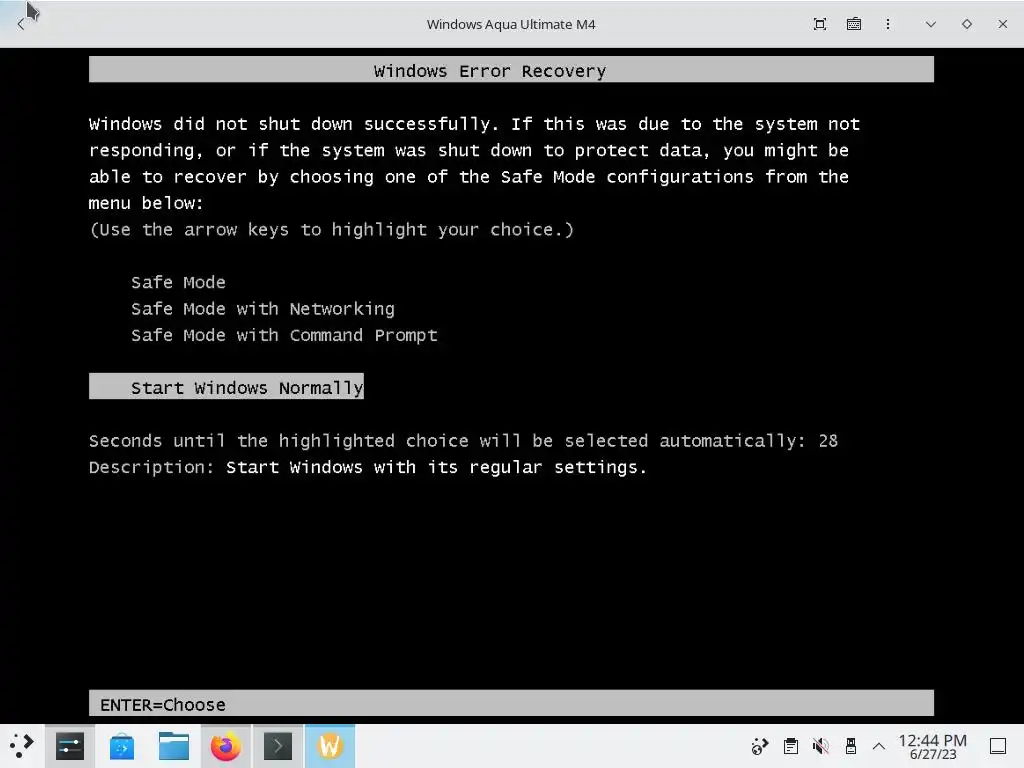
Task: Open the send keys keyboard icon
Action: (854, 24)
